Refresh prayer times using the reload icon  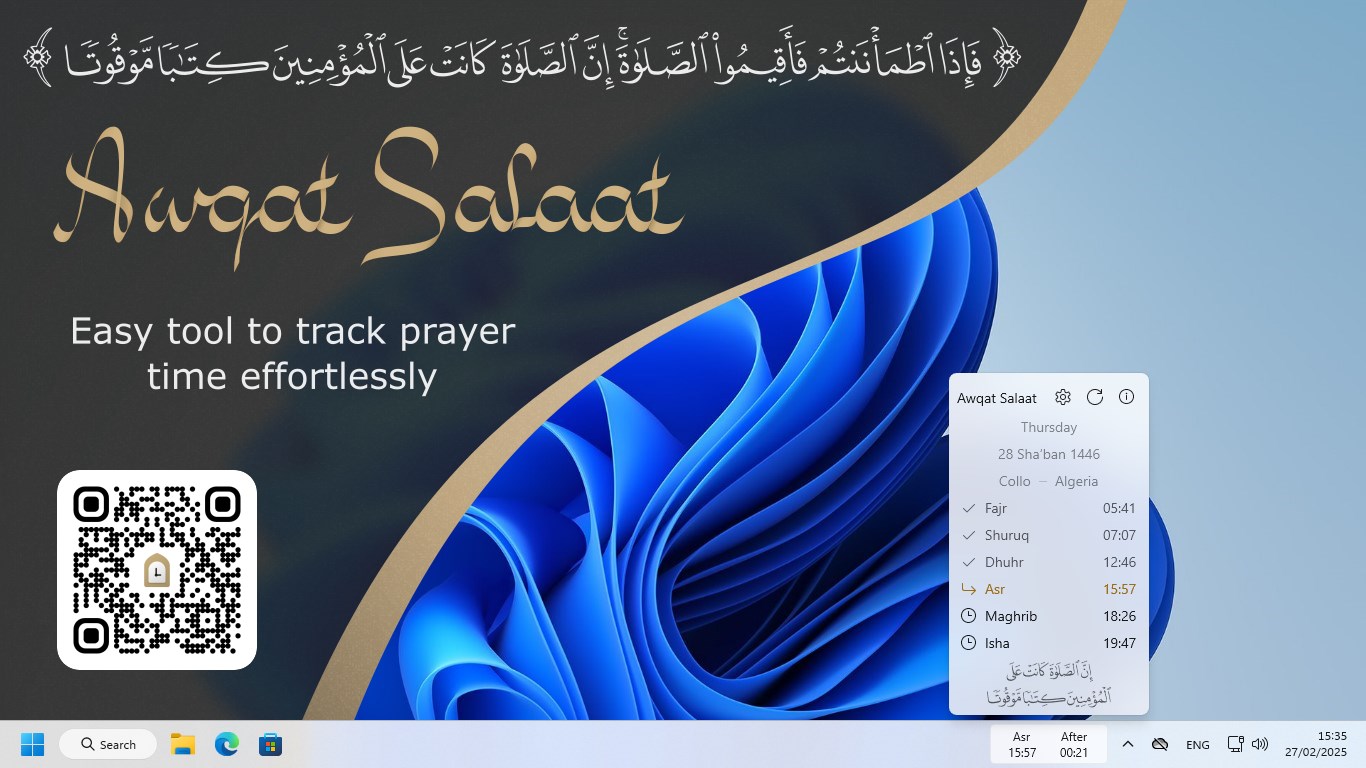[x=1095, y=397]
